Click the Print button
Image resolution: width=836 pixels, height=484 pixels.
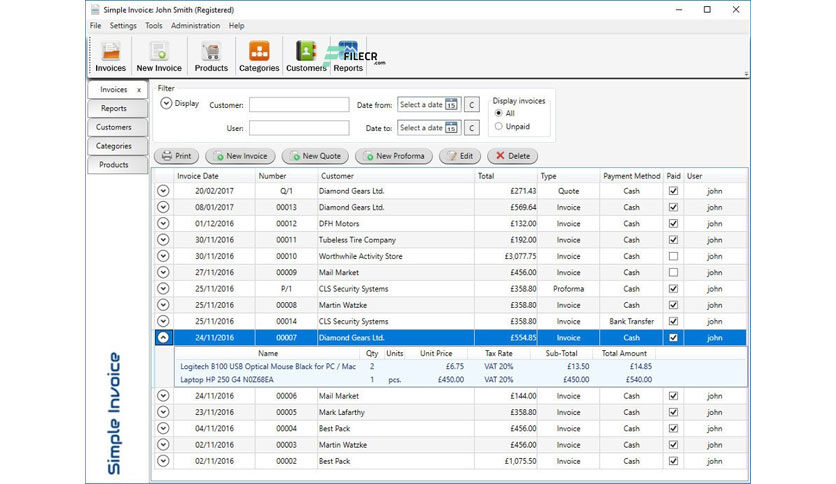[176, 156]
